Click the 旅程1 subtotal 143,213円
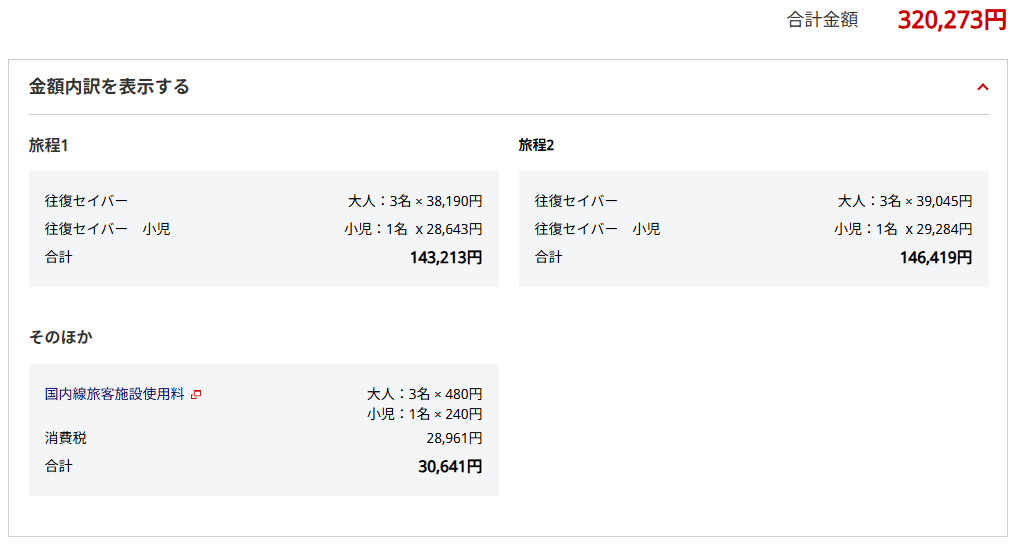1020x544 pixels. tap(445, 258)
